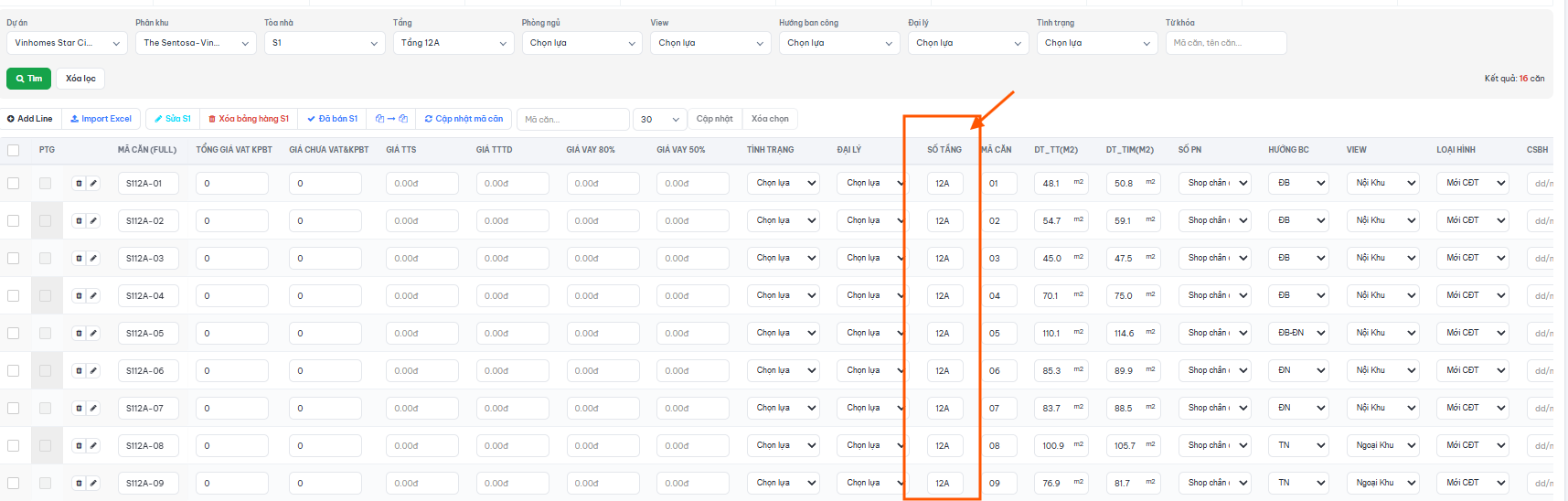
Task: Delete row S112A-06 with trash icon
Action: 79,371
